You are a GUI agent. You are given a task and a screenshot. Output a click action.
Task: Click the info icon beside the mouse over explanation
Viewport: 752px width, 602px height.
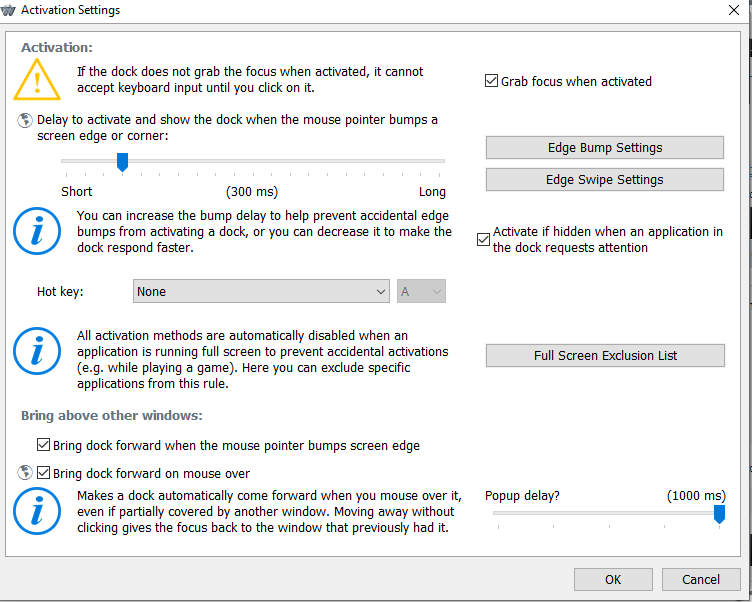(37, 512)
